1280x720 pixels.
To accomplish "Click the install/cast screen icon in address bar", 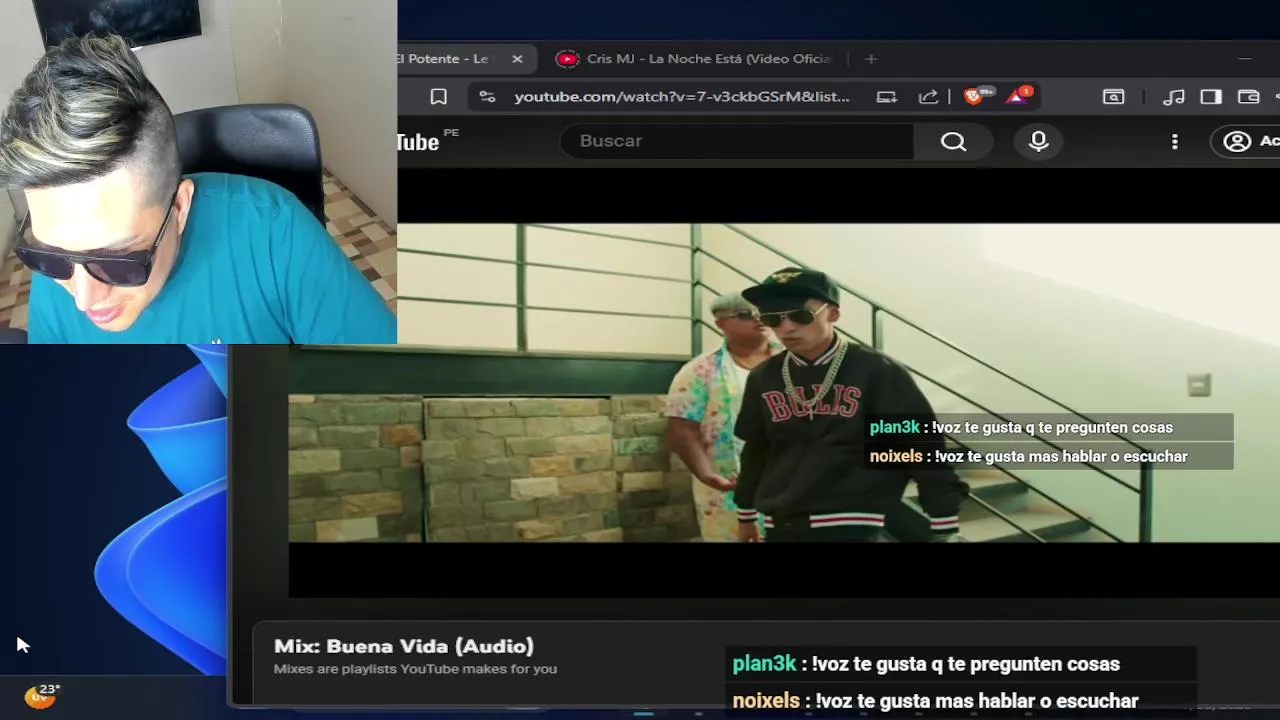I will point(886,97).
